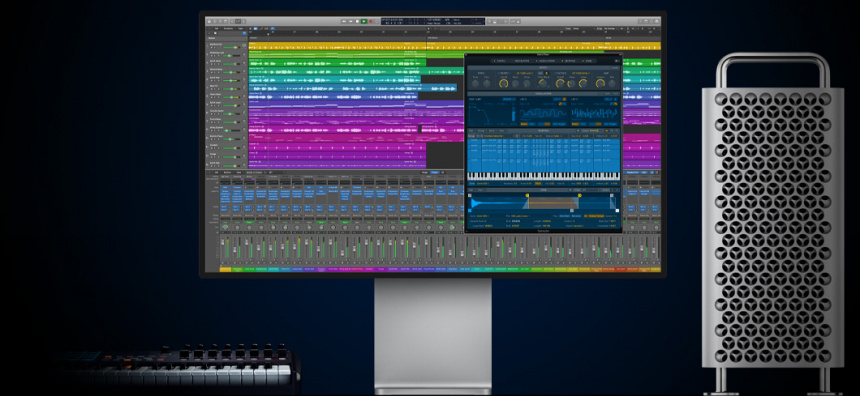Open the Sampler's Synth pane tab

tap(500, 61)
